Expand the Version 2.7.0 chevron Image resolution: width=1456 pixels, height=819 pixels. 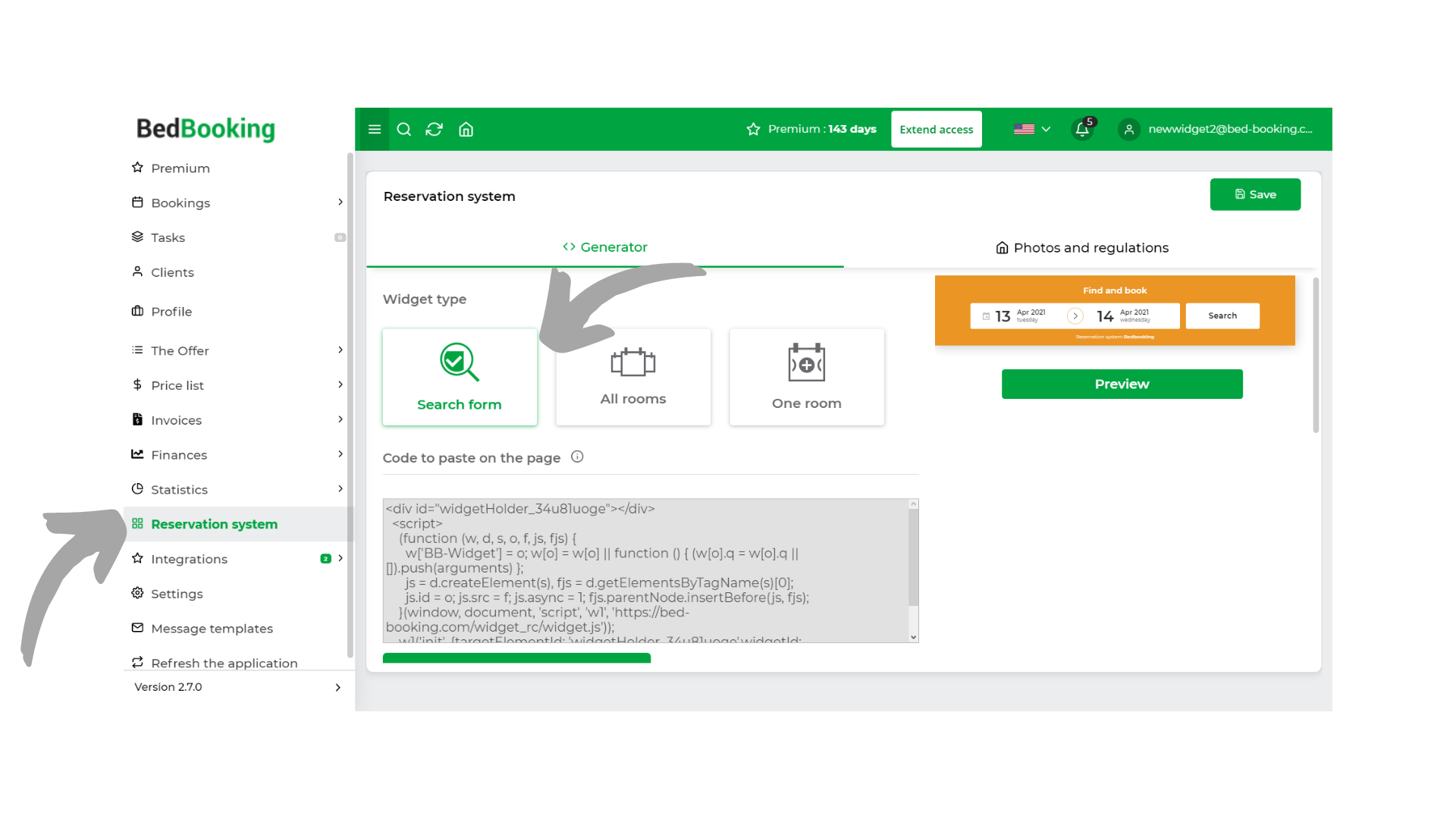click(338, 688)
